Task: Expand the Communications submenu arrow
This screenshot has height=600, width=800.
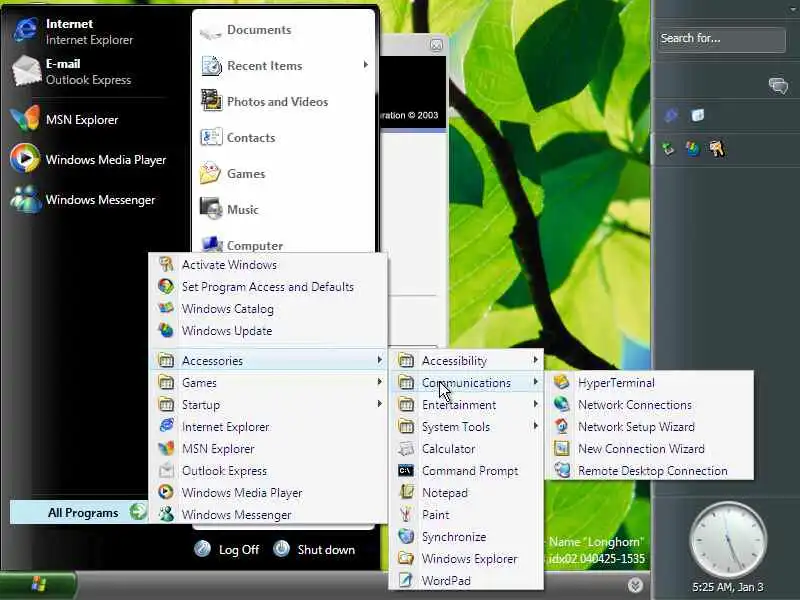Action: pos(535,382)
